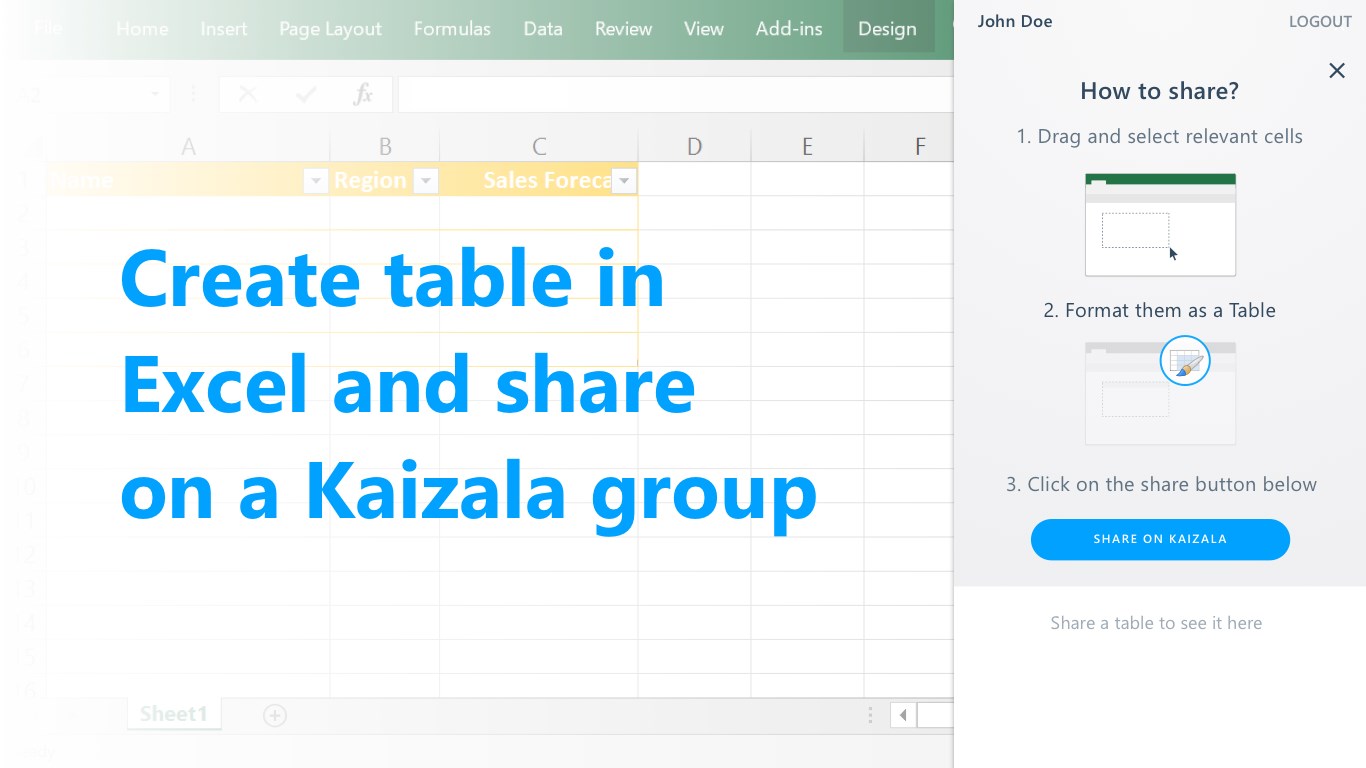The height and width of the screenshot is (768, 1366).
Task: Click the LOGOUT link
Action: click(1320, 22)
